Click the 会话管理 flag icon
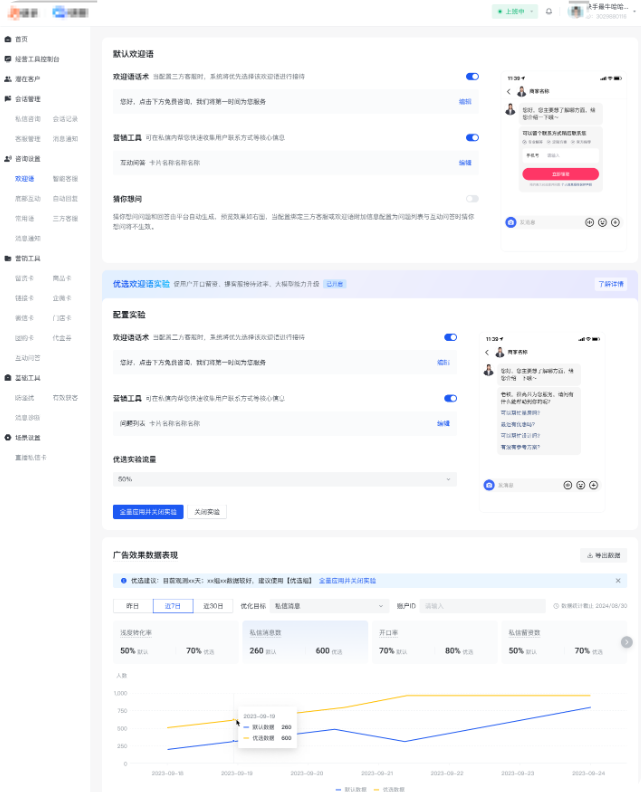Screen dimensions: 641x792 (8, 98)
